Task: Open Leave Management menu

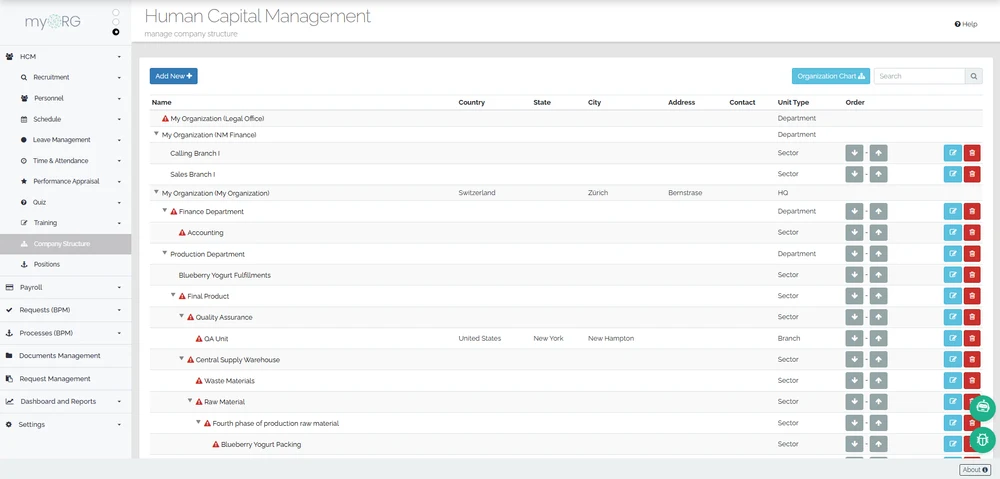Action: click(66, 140)
